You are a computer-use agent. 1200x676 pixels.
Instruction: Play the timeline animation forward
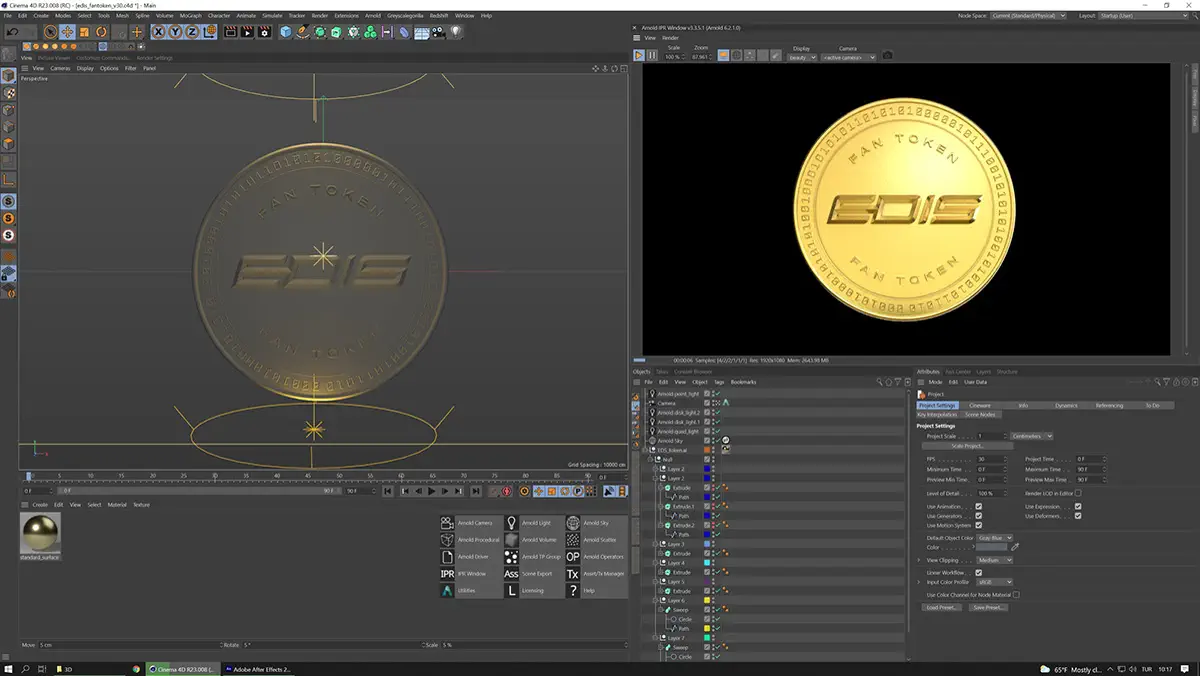[x=432, y=491]
